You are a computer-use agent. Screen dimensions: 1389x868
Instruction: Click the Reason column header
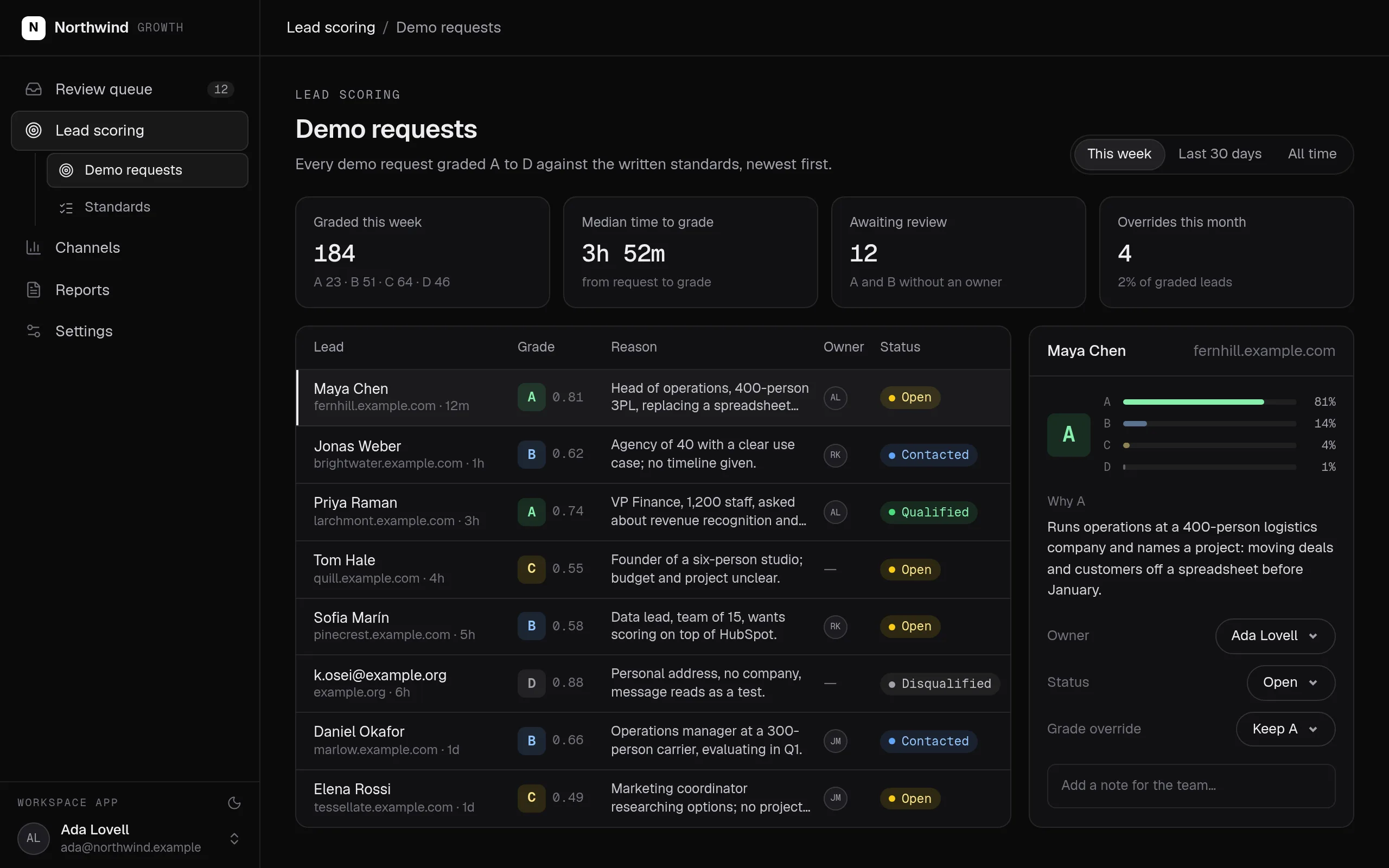click(x=634, y=347)
